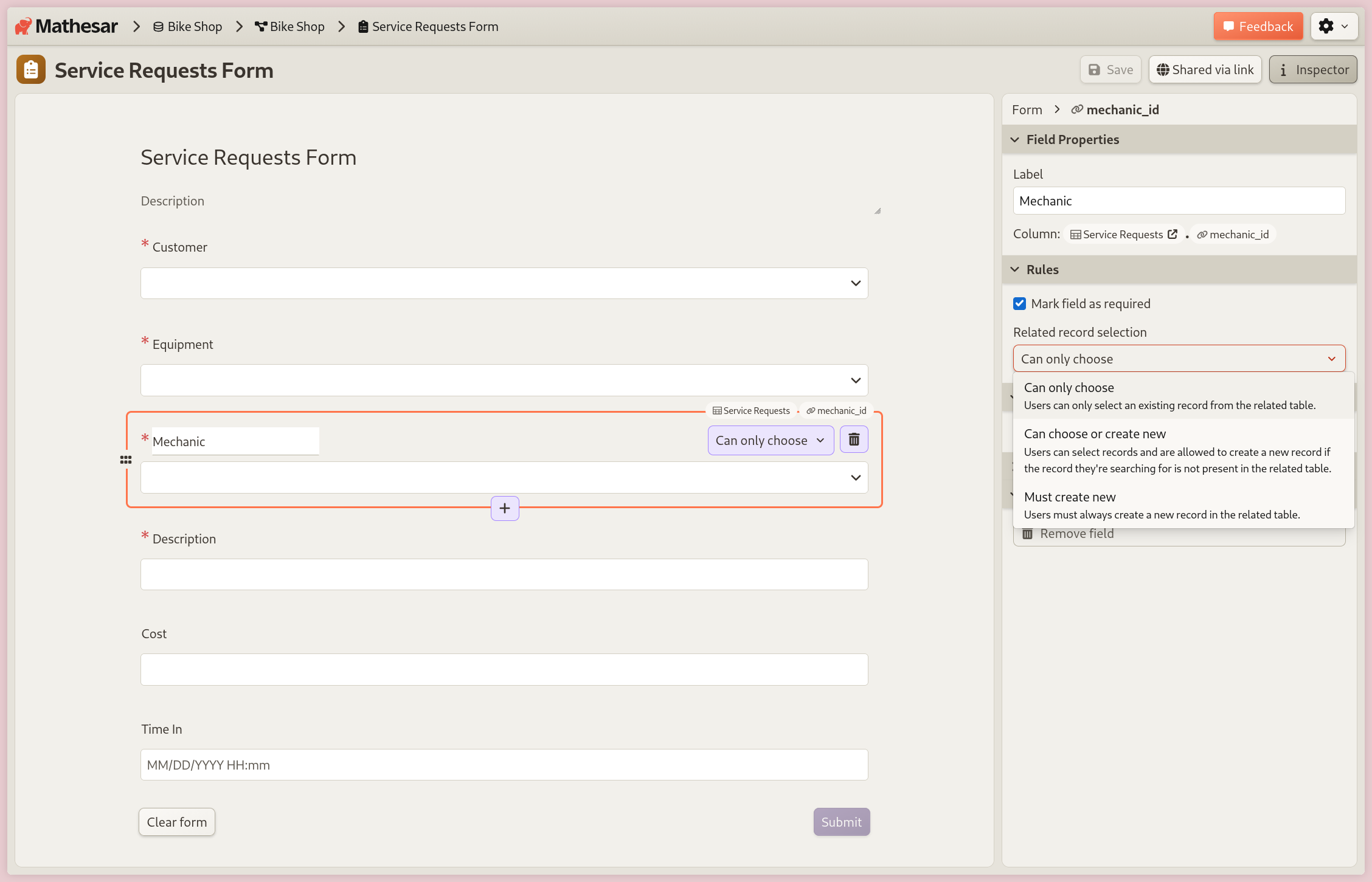Open the Customer dropdown
Screen dimensions: 1372x882
click(855, 283)
